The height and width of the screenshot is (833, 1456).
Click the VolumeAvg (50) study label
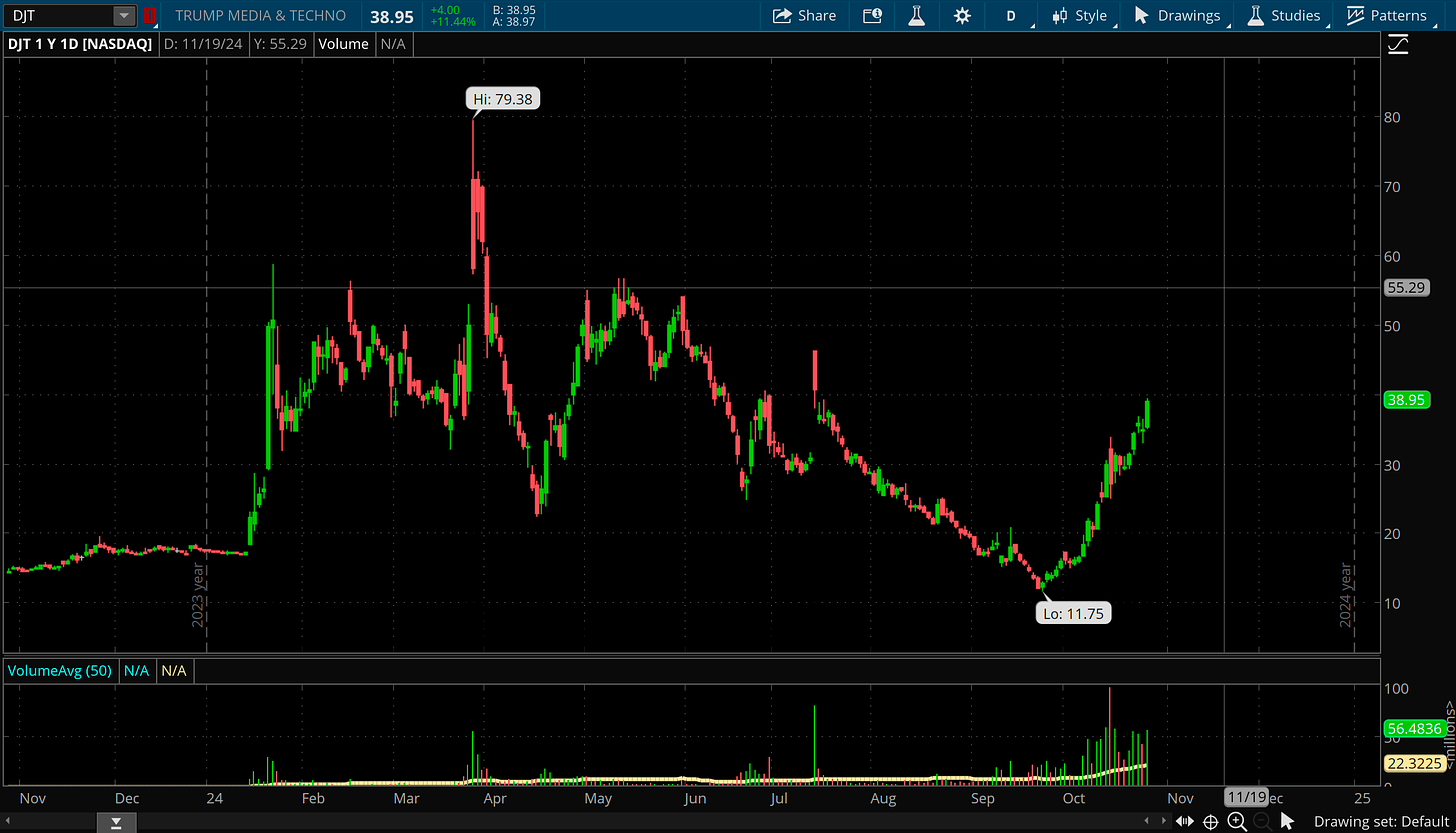point(60,670)
